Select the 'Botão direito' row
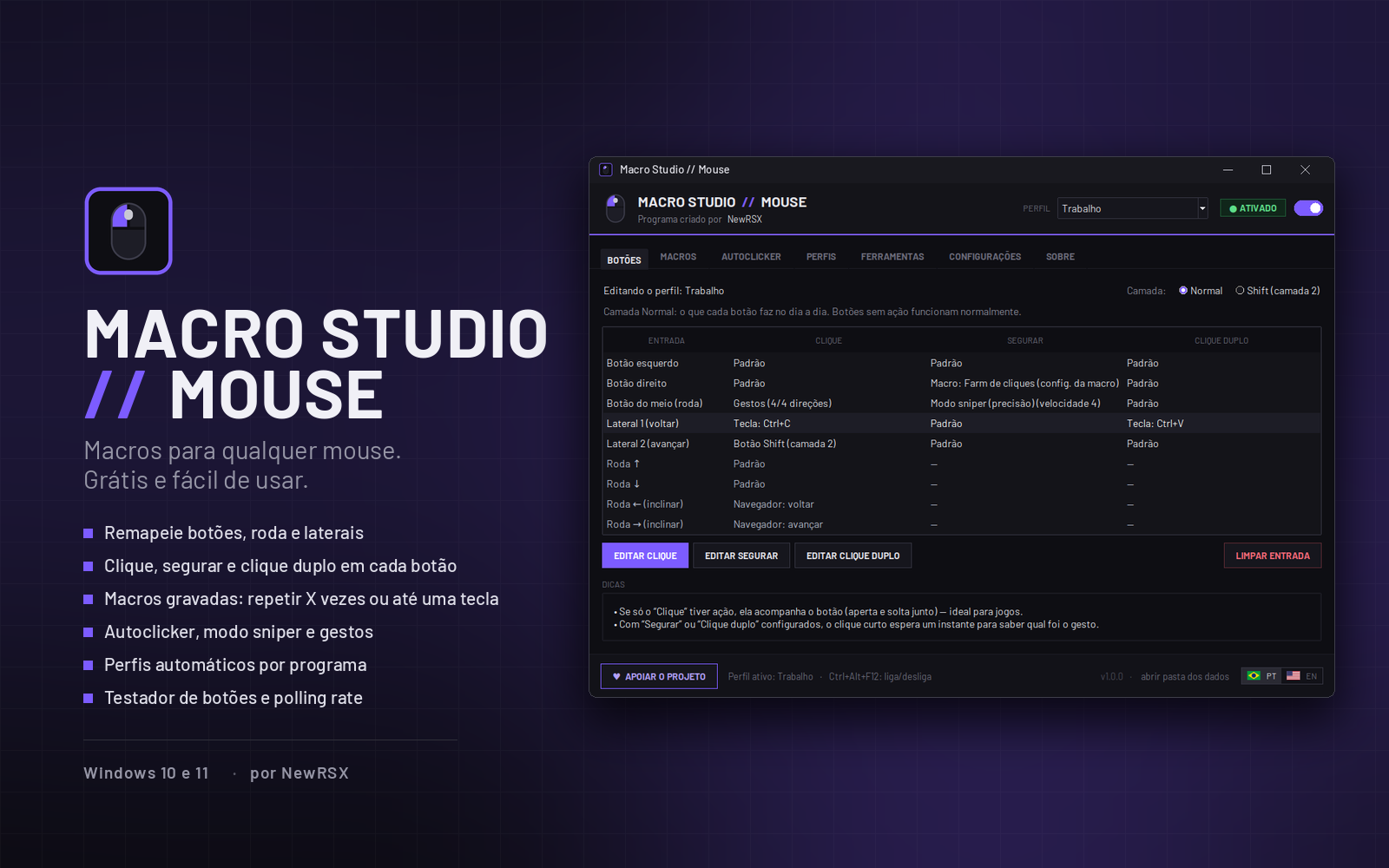The width and height of the screenshot is (1389, 868). [x=962, y=383]
